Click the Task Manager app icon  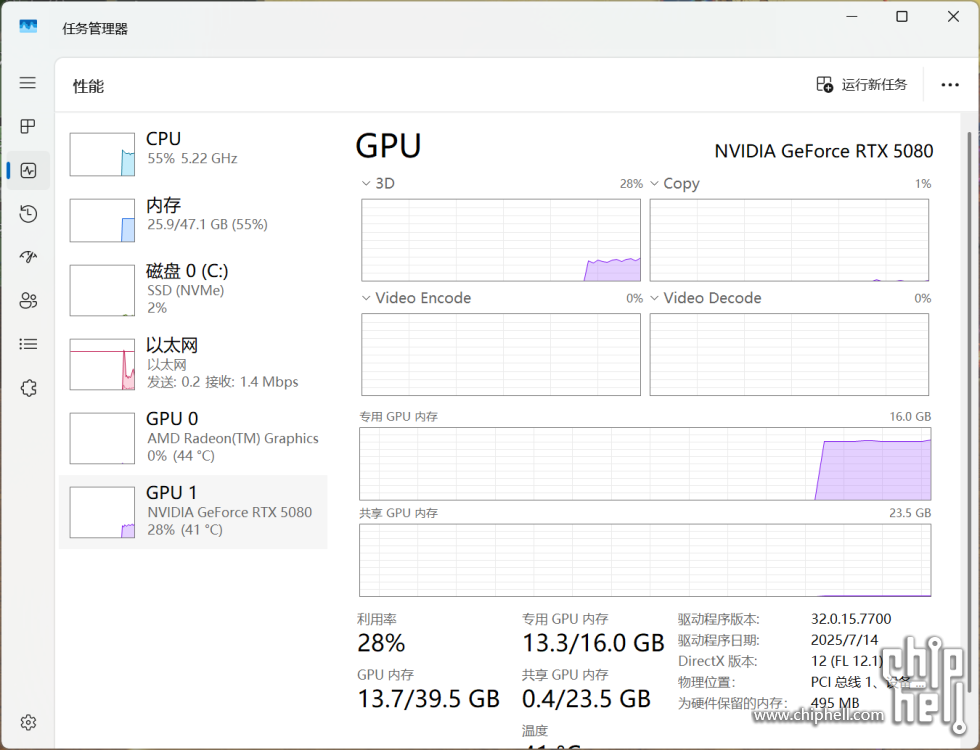pos(28,26)
